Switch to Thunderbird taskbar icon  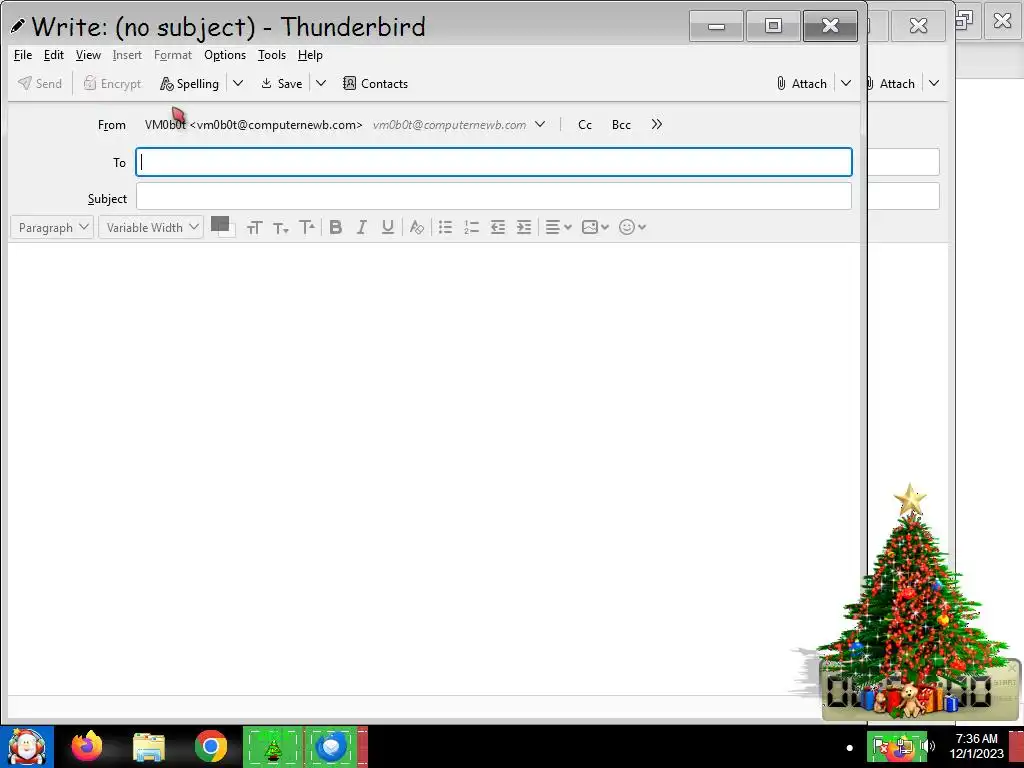click(x=331, y=747)
